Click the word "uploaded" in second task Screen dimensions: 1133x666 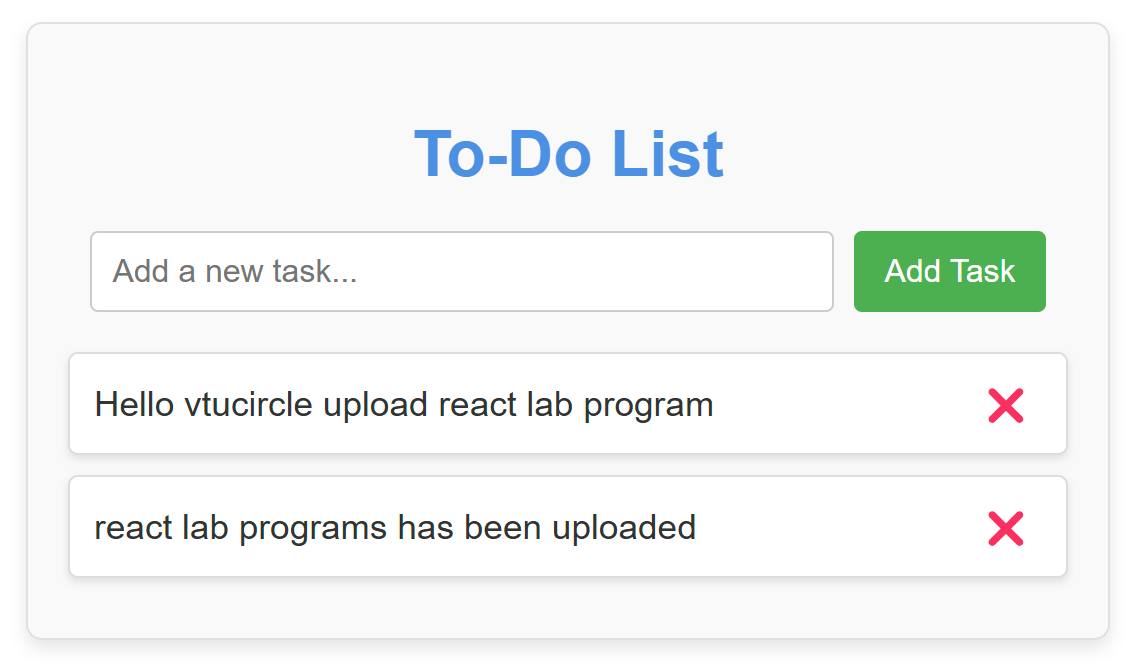[x=624, y=528]
